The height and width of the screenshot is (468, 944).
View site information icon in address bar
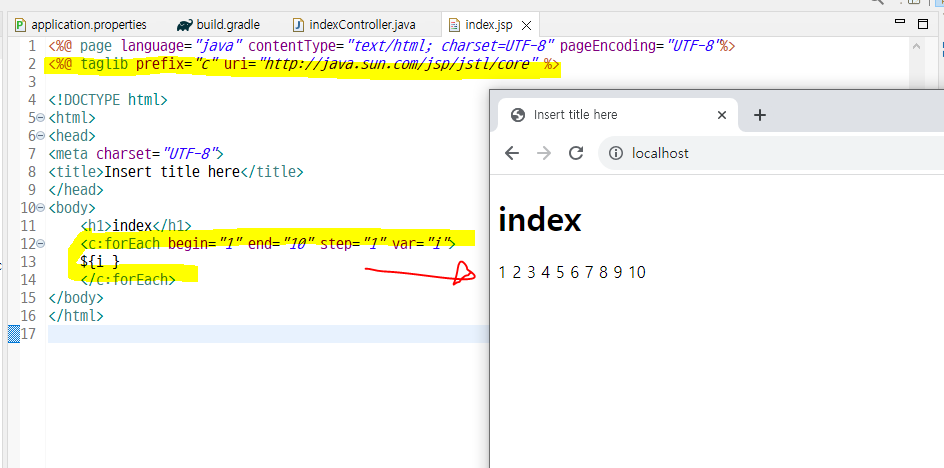pos(615,153)
